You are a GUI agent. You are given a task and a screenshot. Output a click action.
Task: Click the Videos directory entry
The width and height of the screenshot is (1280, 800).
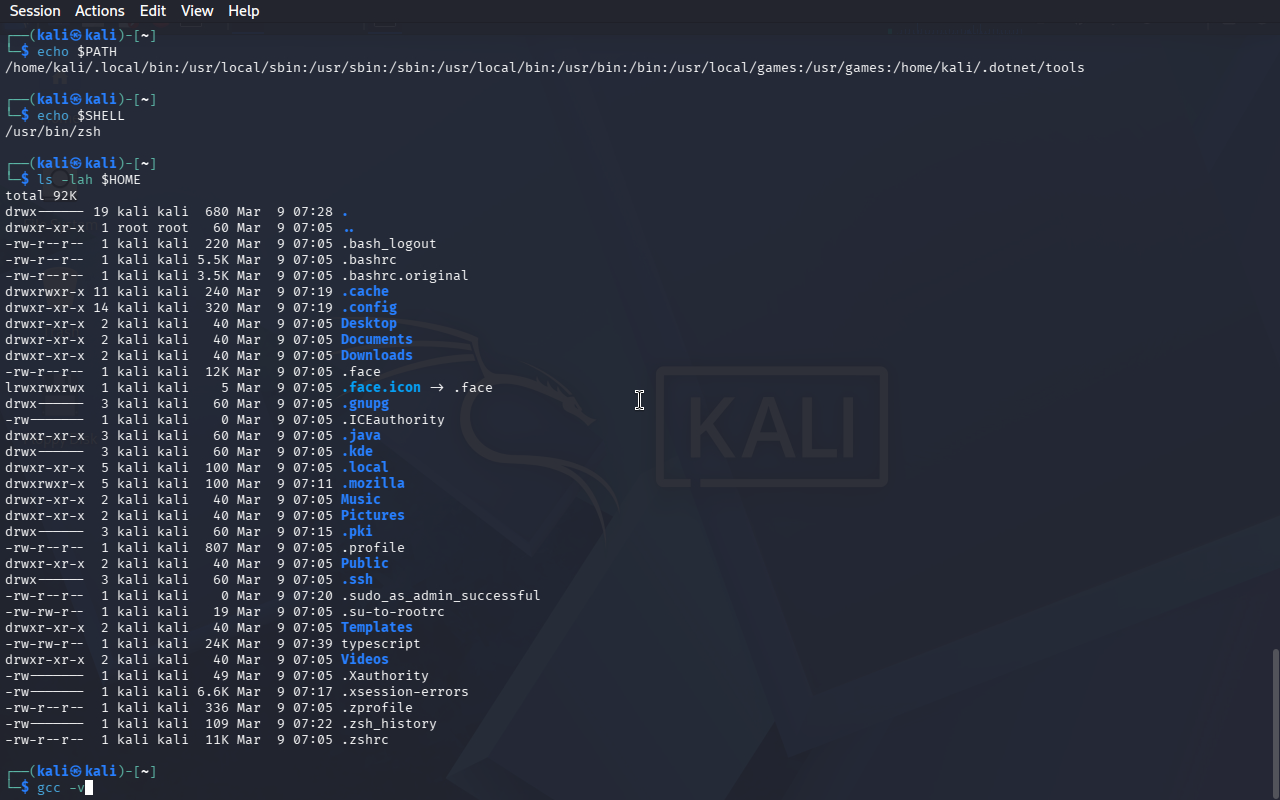[x=364, y=660]
